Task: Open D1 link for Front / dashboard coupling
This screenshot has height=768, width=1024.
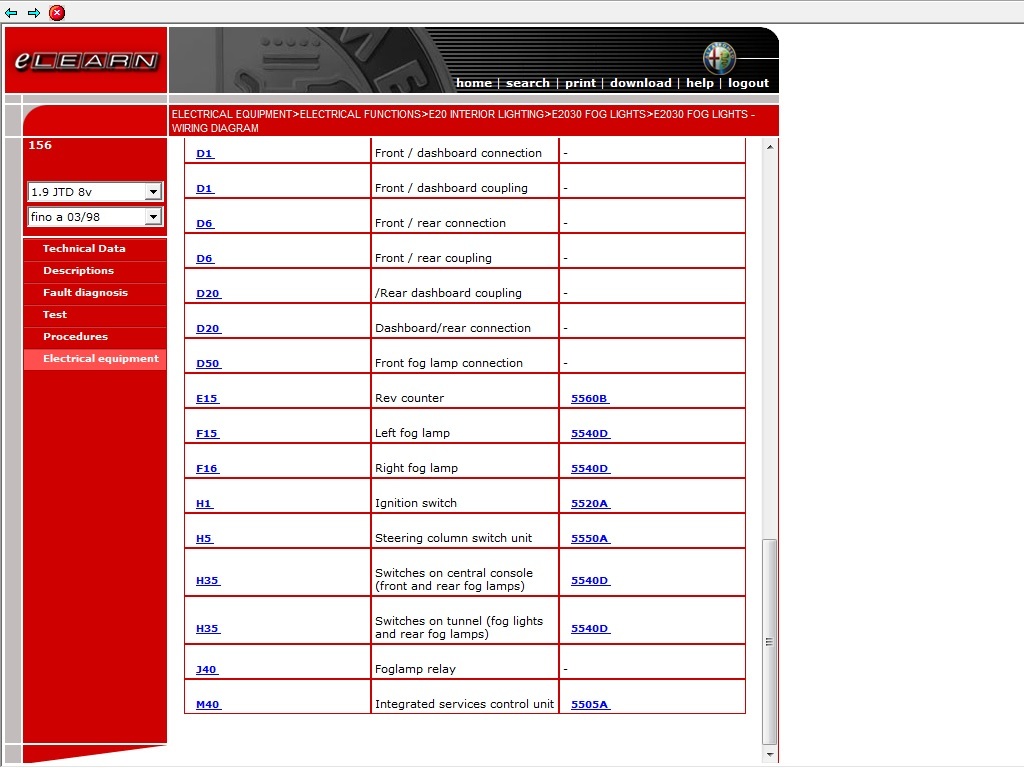Action: tap(205, 189)
